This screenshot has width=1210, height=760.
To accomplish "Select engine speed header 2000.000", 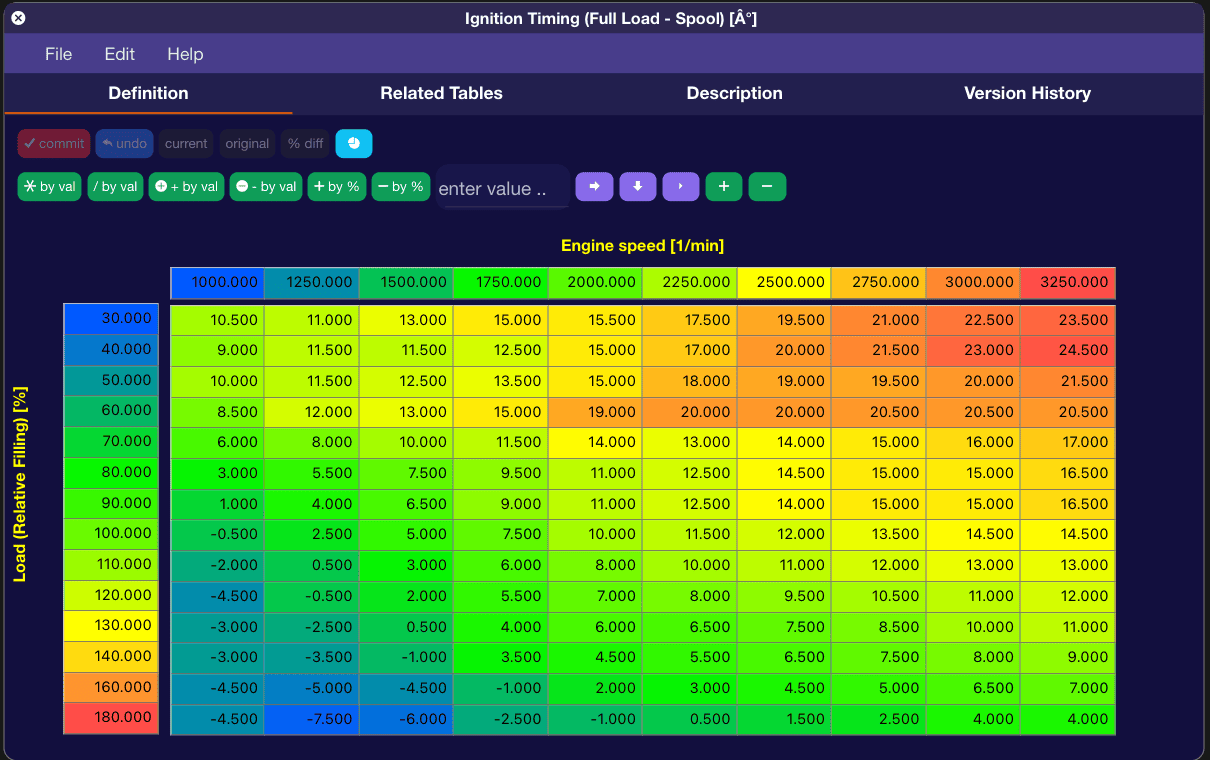I will click(595, 283).
